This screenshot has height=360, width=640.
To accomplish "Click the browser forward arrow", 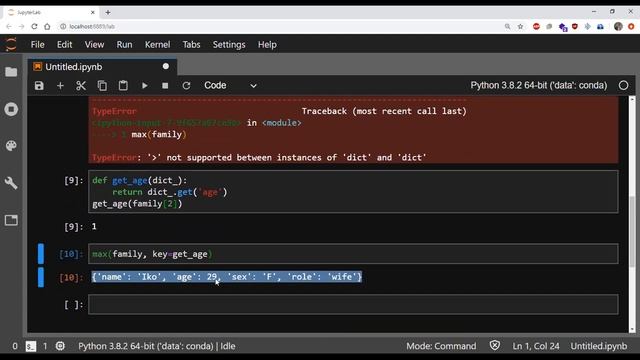I will click(x=21, y=27).
